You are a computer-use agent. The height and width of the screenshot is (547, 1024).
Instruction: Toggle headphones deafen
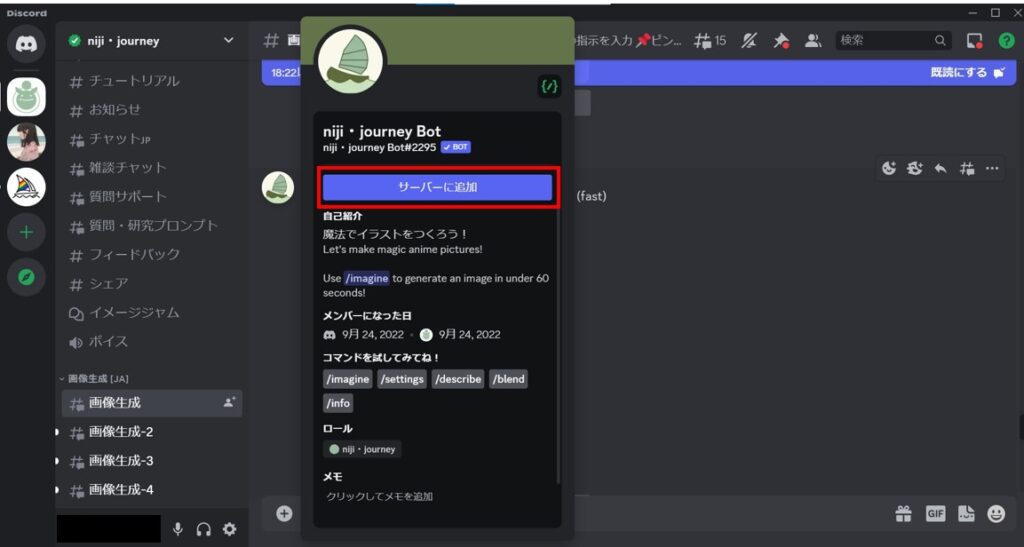pyautogui.click(x=204, y=529)
